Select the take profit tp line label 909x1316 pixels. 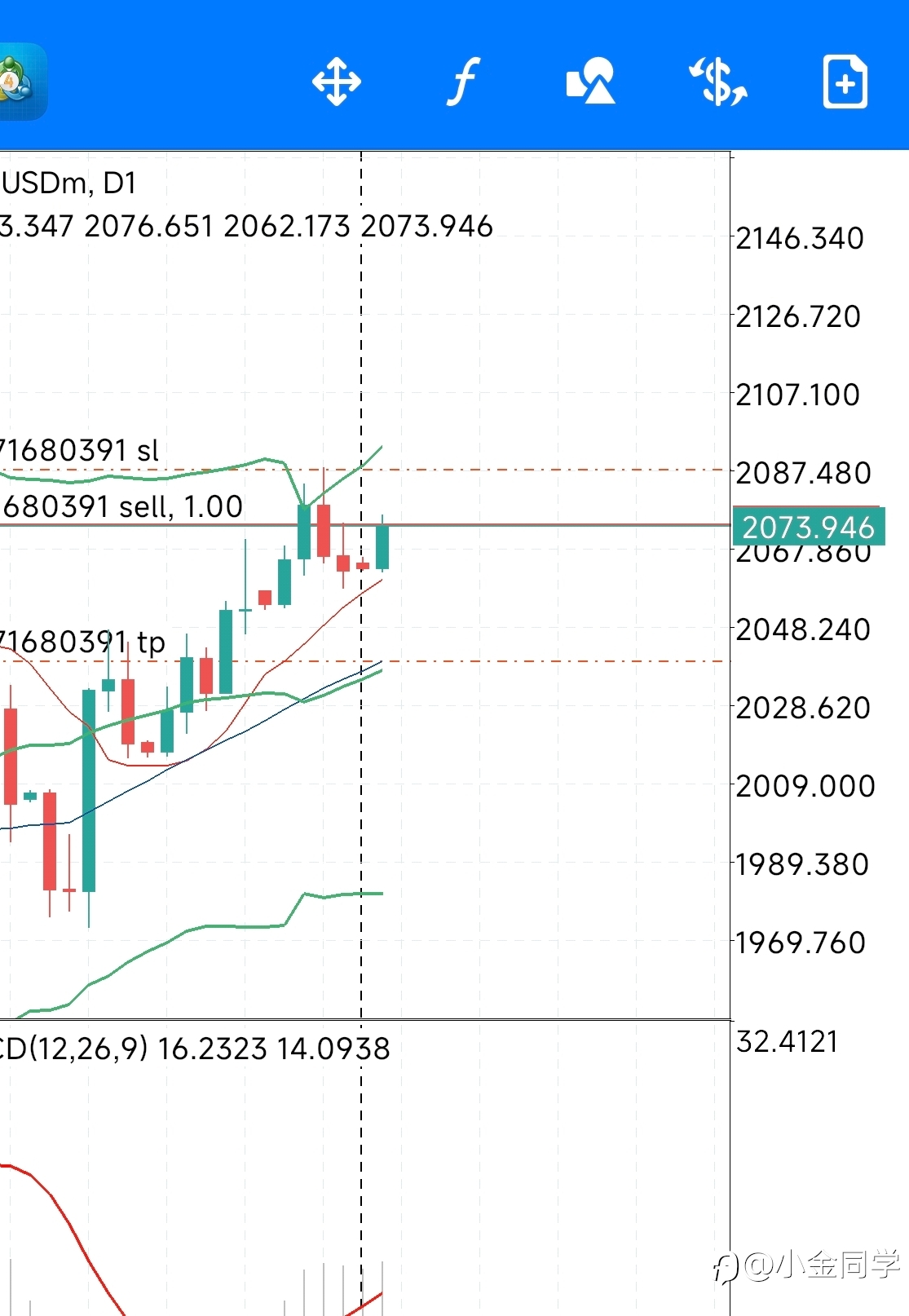[x=82, y=642]
